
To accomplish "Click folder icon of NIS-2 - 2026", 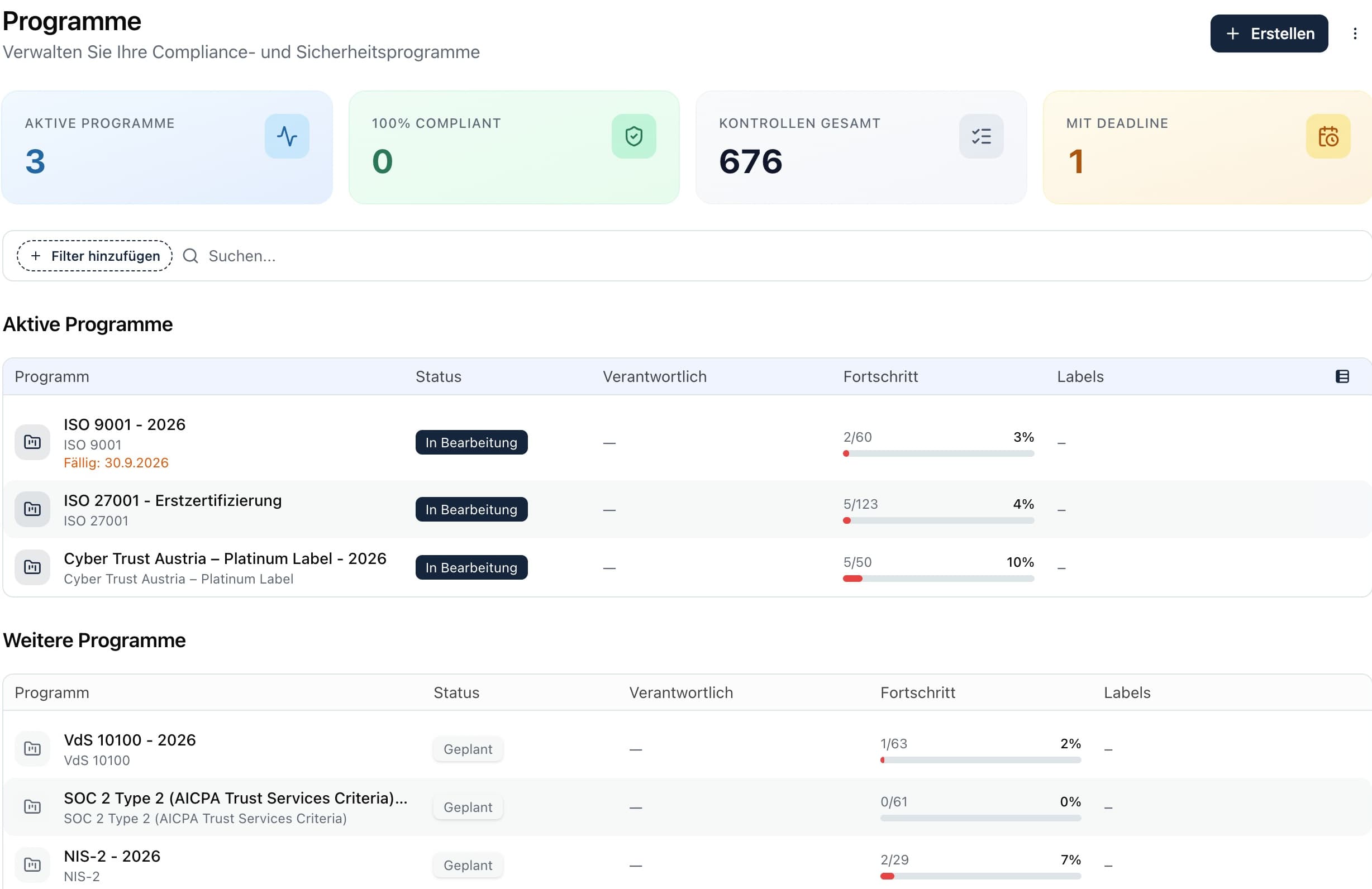I will (x=32, y=865).
